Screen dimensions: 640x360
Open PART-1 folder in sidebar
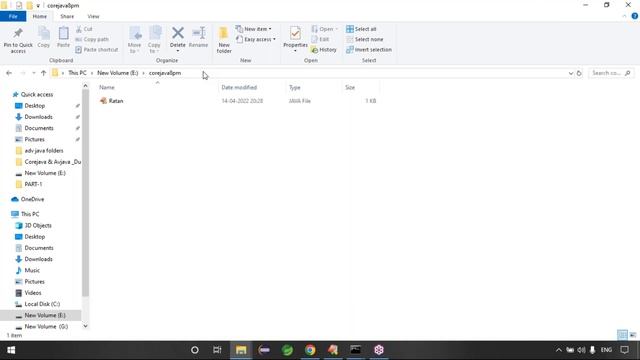tap(33, 184)
